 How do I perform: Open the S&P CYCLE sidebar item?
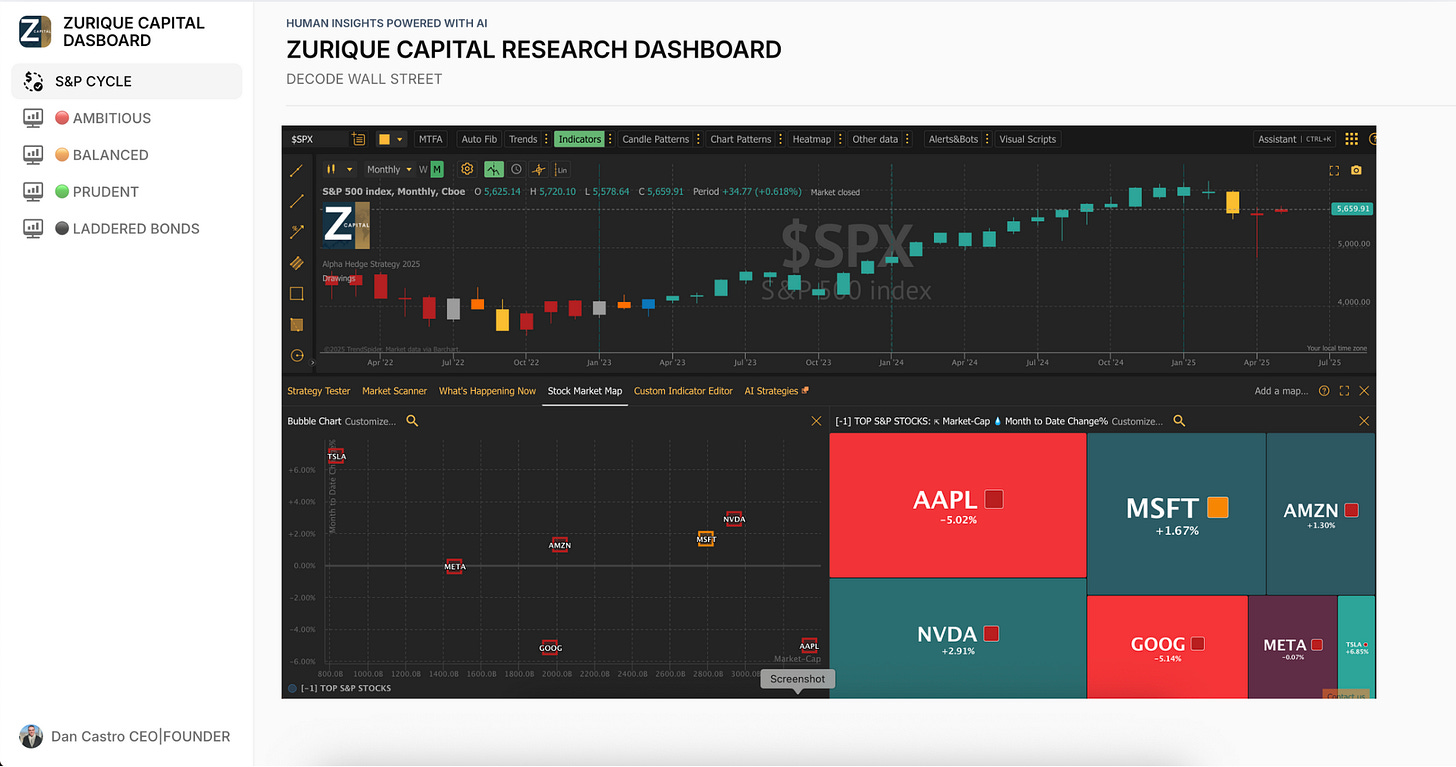coord(127,81)
